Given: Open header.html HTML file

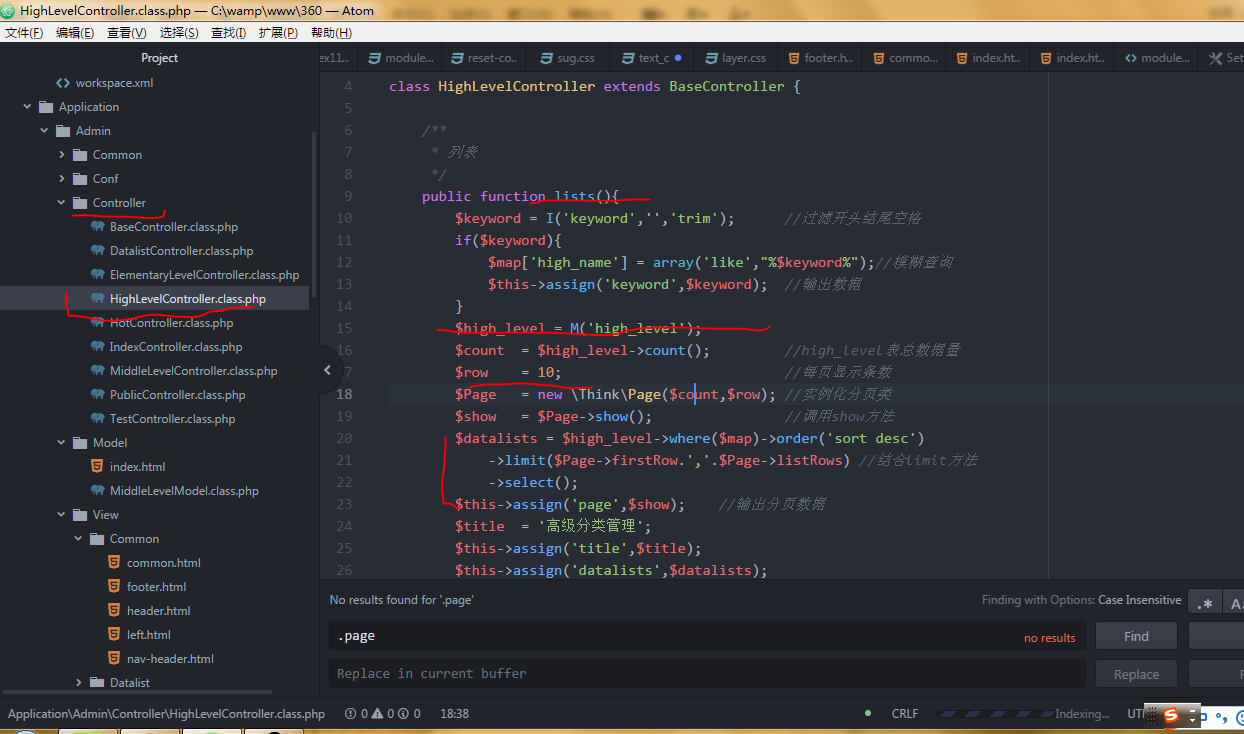Looking at the screenshot, I should tap(158, 611).
